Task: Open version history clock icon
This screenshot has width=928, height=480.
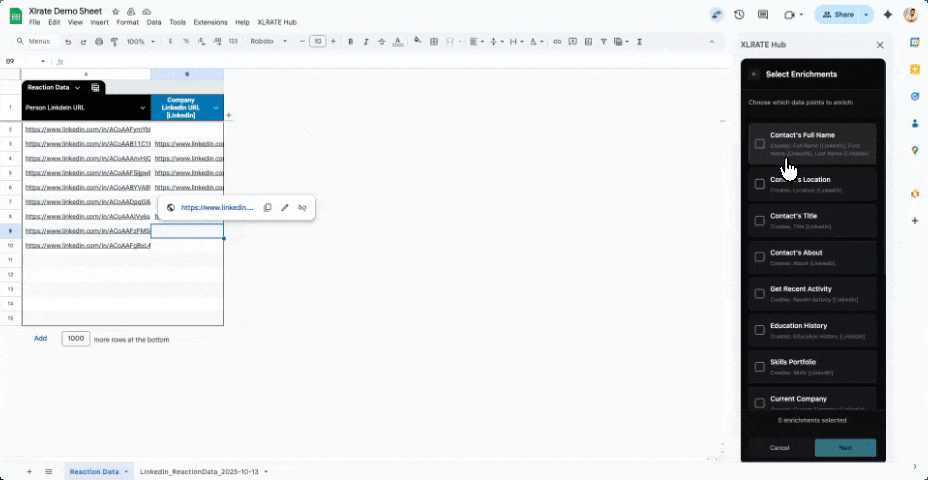Action: point(739,15)
